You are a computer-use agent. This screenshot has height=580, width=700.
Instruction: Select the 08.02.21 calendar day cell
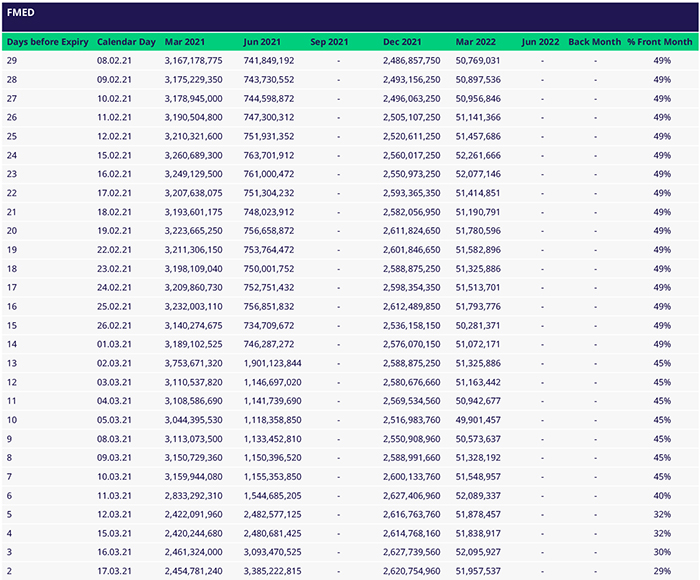pyautogui.click(x=114, y=61)
